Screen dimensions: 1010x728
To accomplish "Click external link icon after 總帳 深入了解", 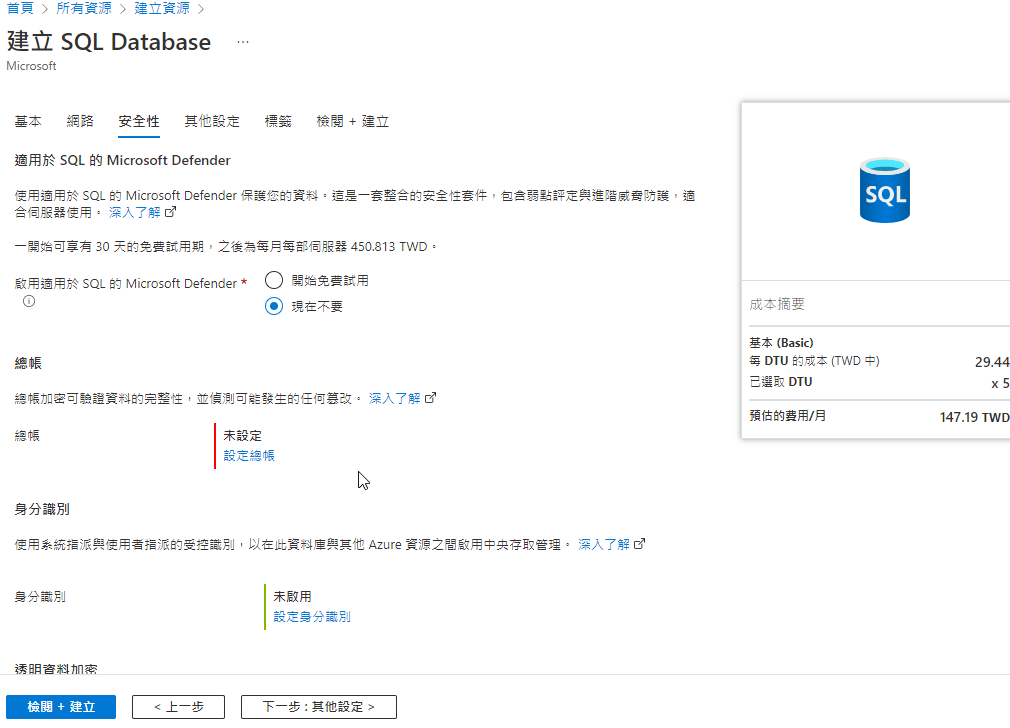I will (x=431, y=398).
